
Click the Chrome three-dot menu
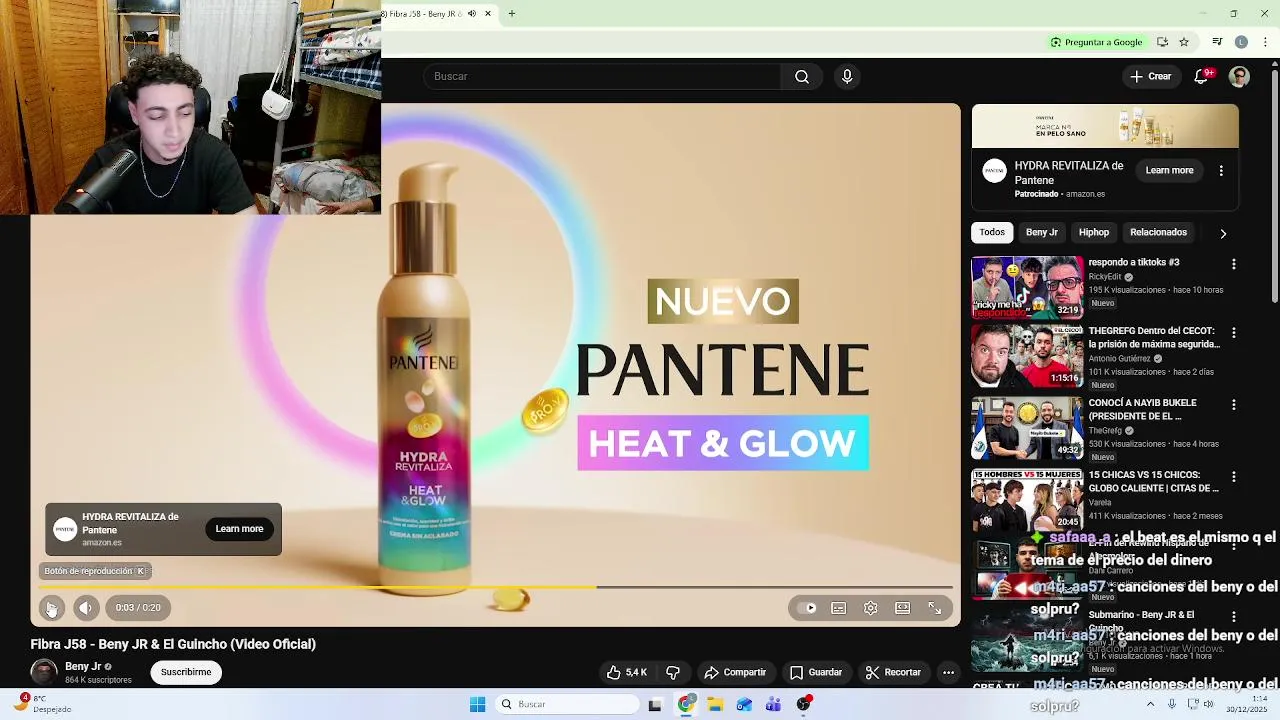pos(1265,42)
